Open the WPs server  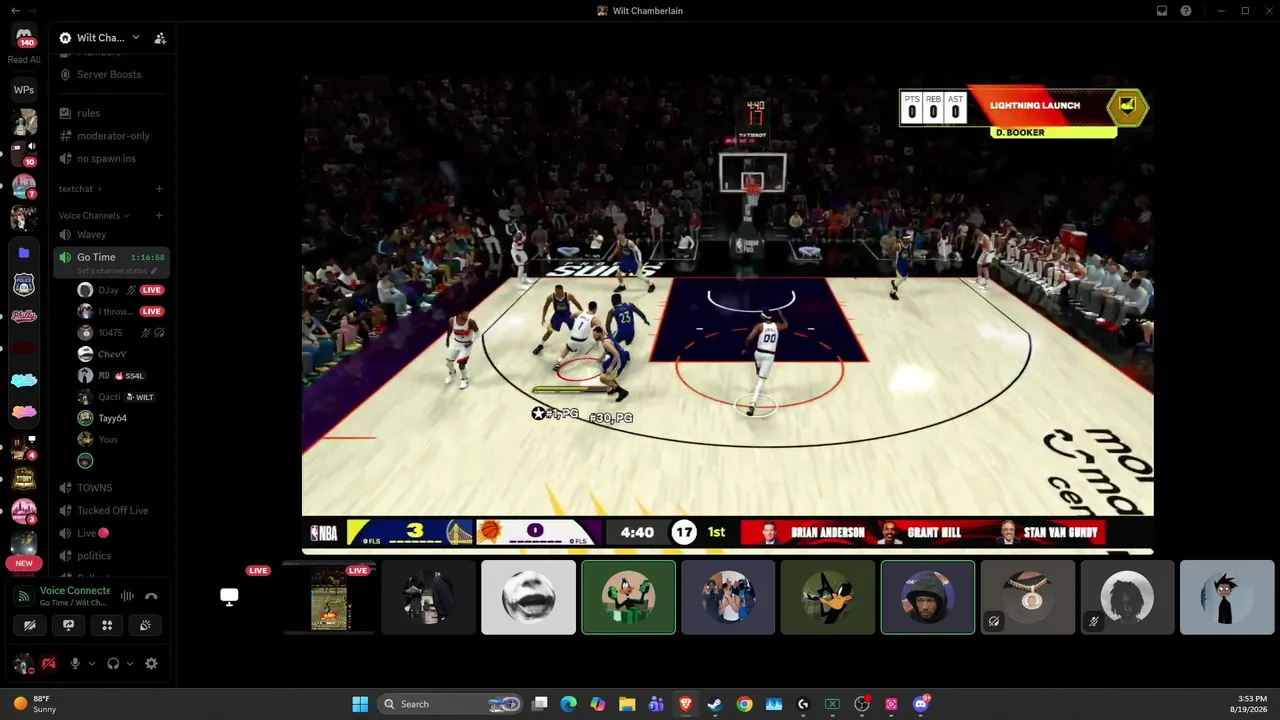[24, 90]
